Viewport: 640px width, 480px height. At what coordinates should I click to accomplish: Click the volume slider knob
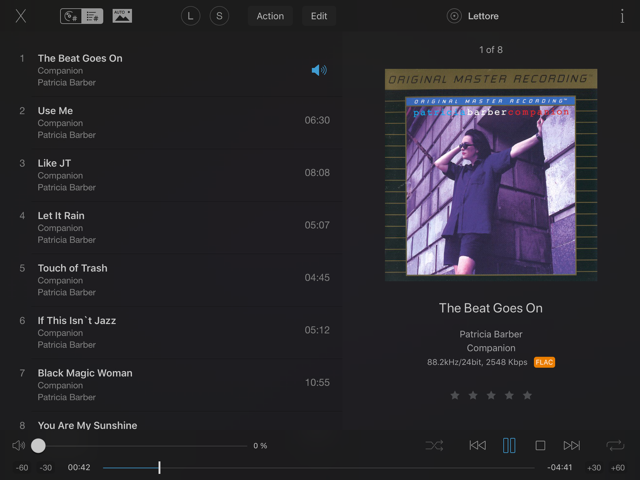pos(38,446)
